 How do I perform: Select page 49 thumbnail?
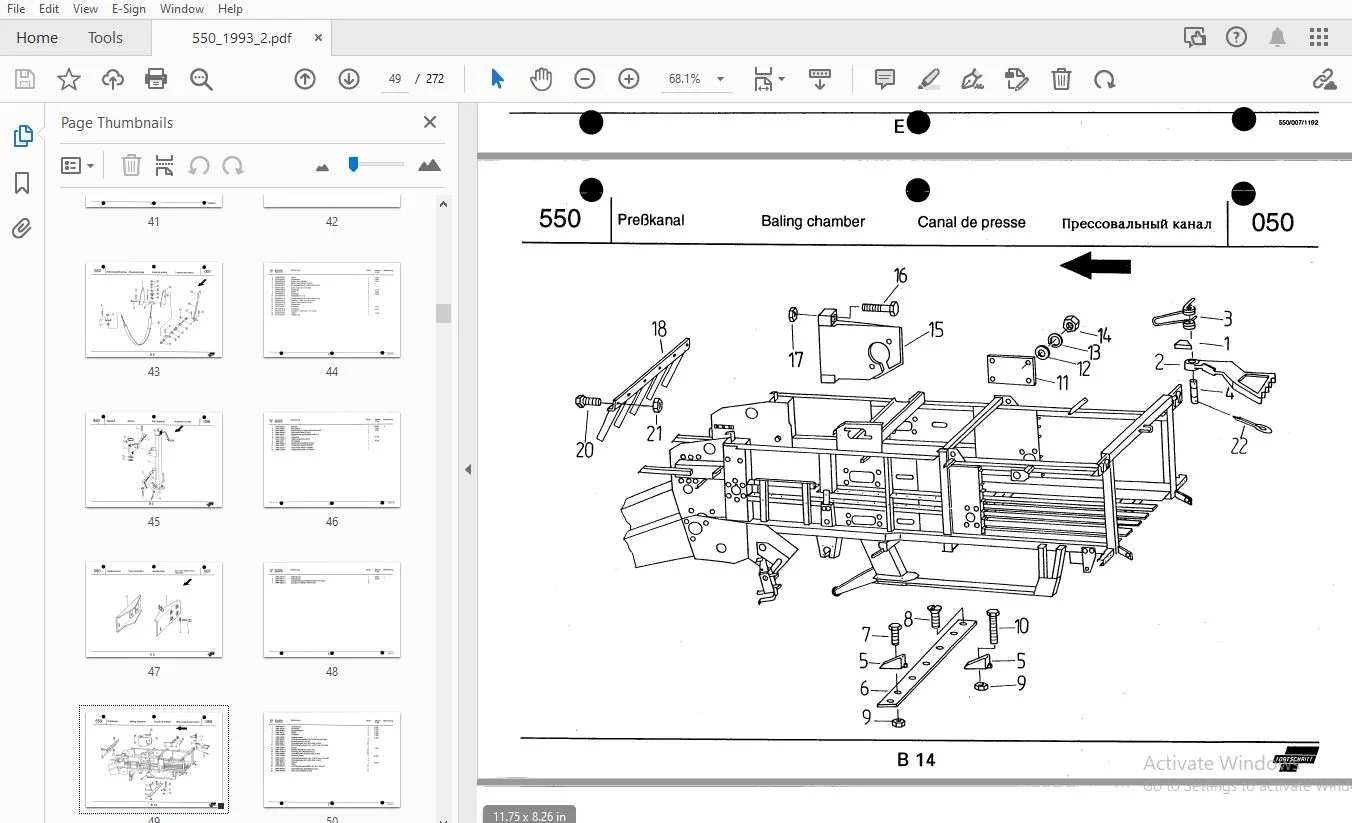(x=154, y=760)
